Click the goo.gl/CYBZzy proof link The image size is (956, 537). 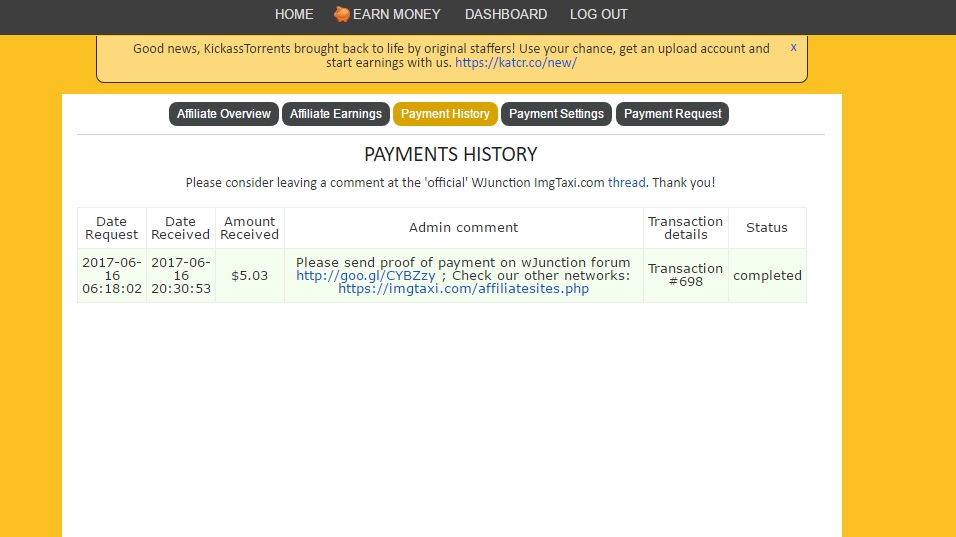366,276
